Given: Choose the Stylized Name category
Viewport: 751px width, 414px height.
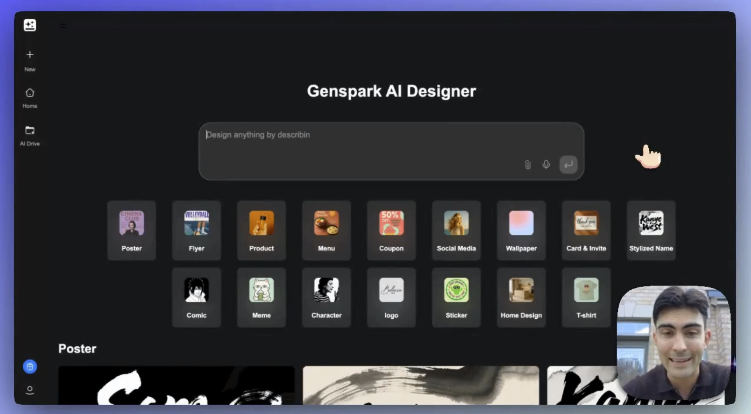Looking at the screenshot, I should click(651, 230).
